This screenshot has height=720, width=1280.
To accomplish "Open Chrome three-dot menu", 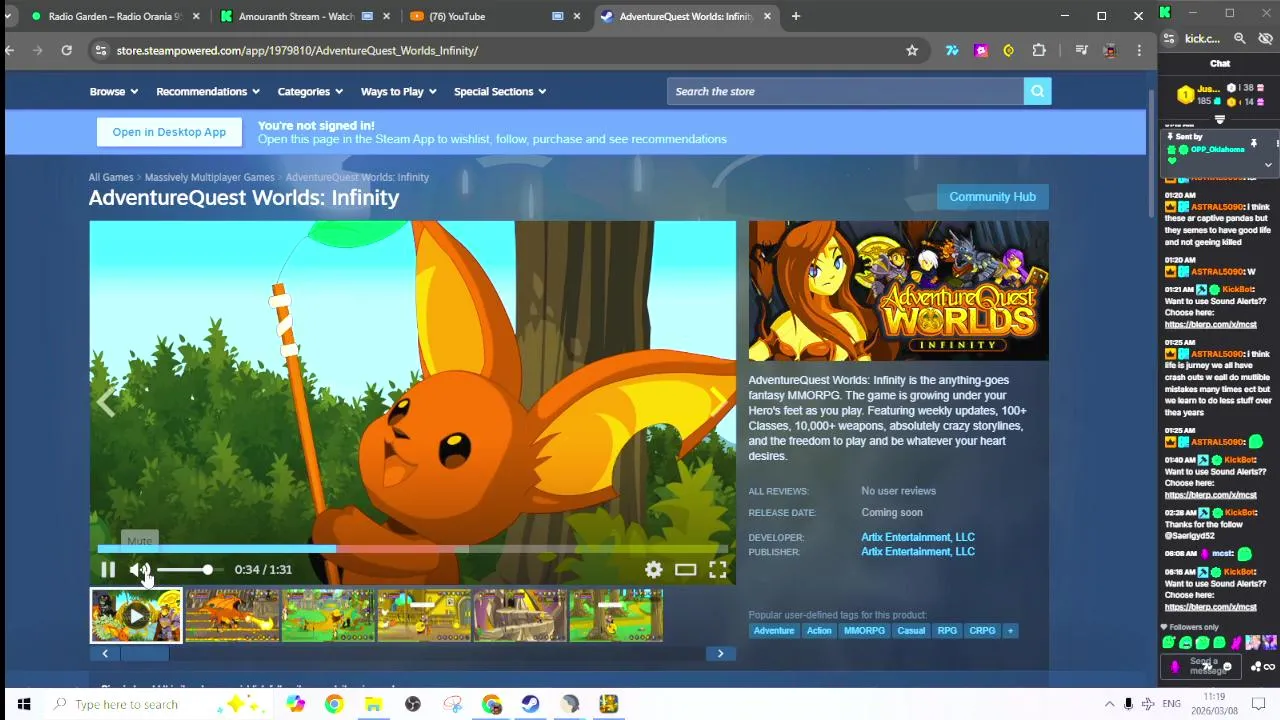I will [x=1139, y=50].
